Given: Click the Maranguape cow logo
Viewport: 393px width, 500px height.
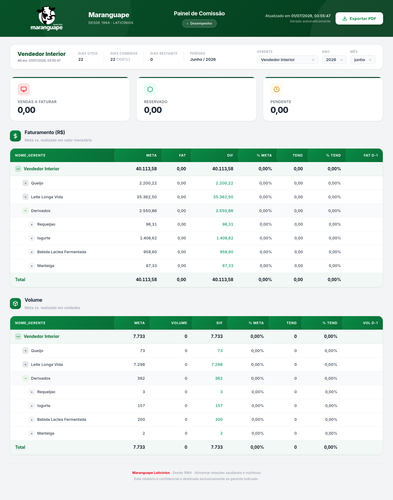Looking at the screenshot, I should pos(47,18).
